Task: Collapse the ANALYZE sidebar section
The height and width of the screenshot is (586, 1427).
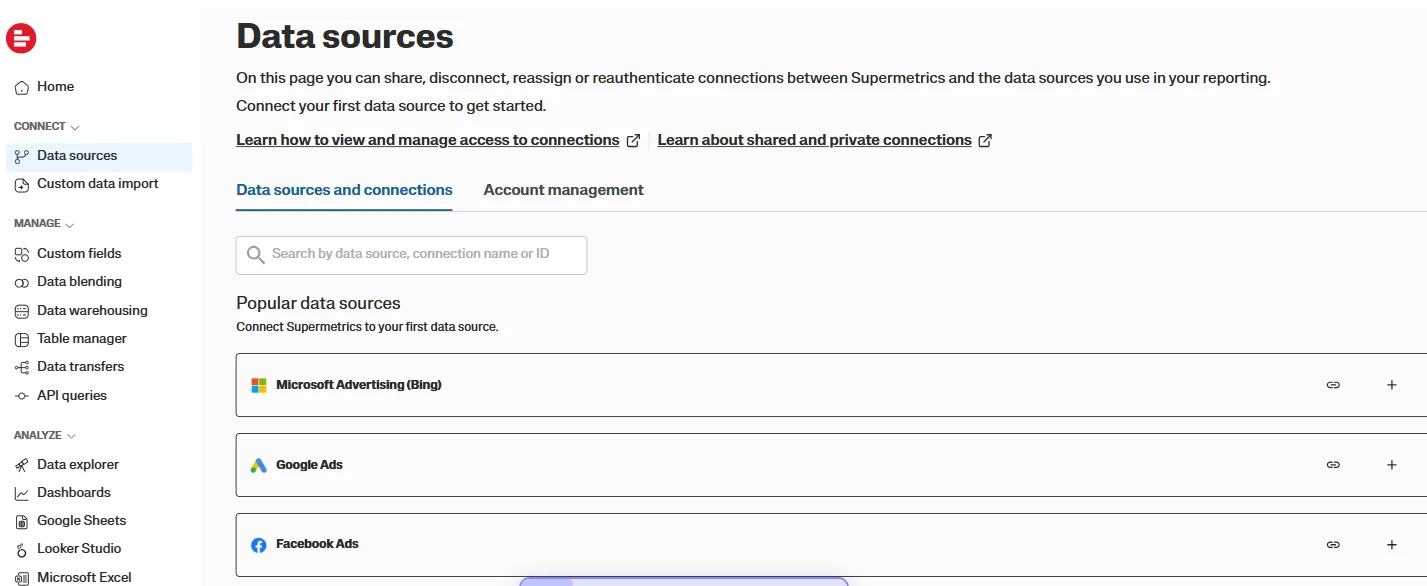Action: click(x=45, y=436)
